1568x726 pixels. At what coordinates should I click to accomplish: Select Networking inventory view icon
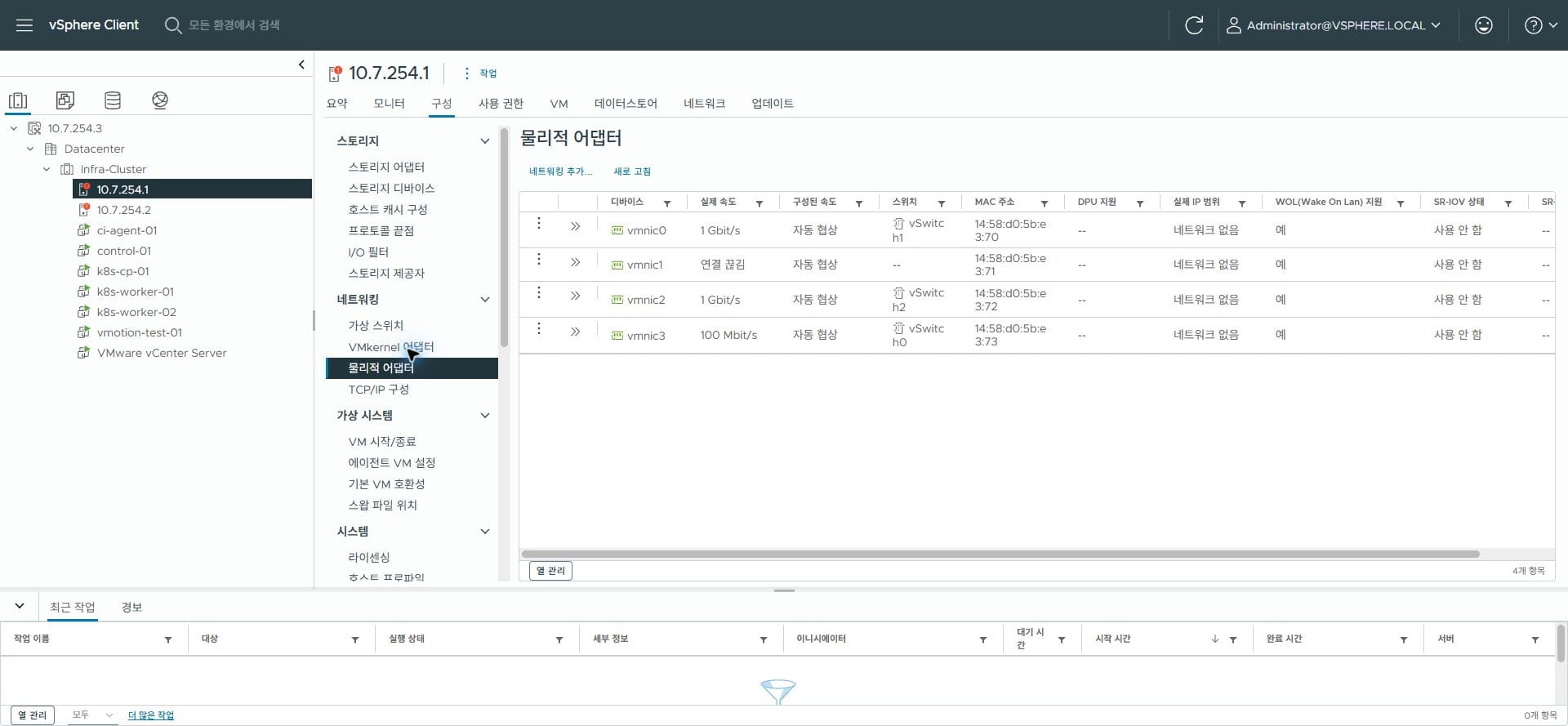[160, 100]
